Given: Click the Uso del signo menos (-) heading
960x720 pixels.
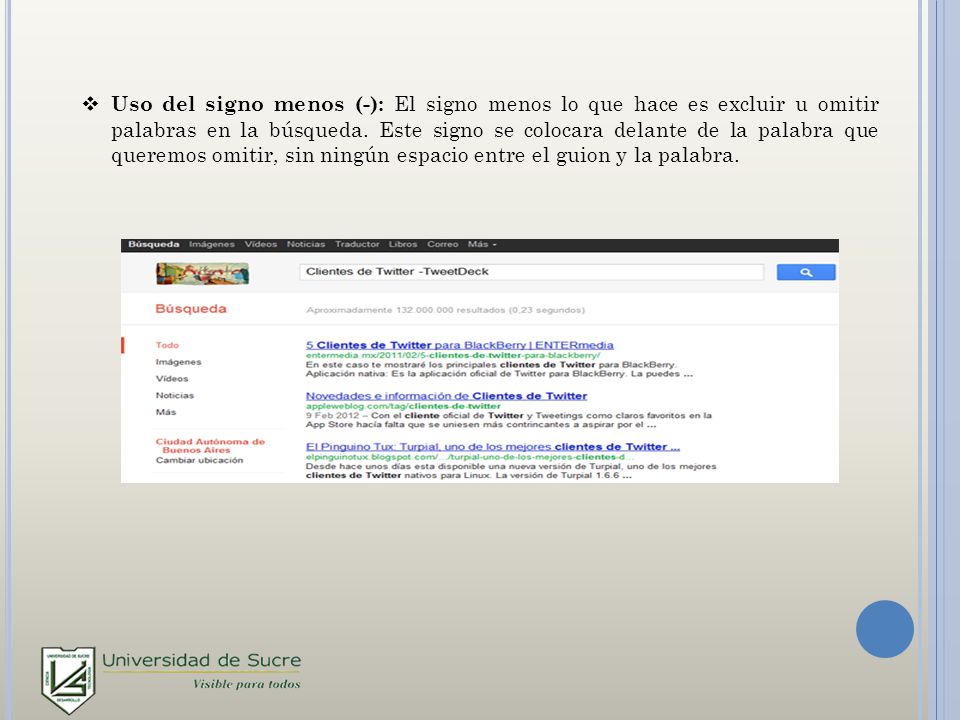Looking at the screenshot, I should (x=247, y=104).
